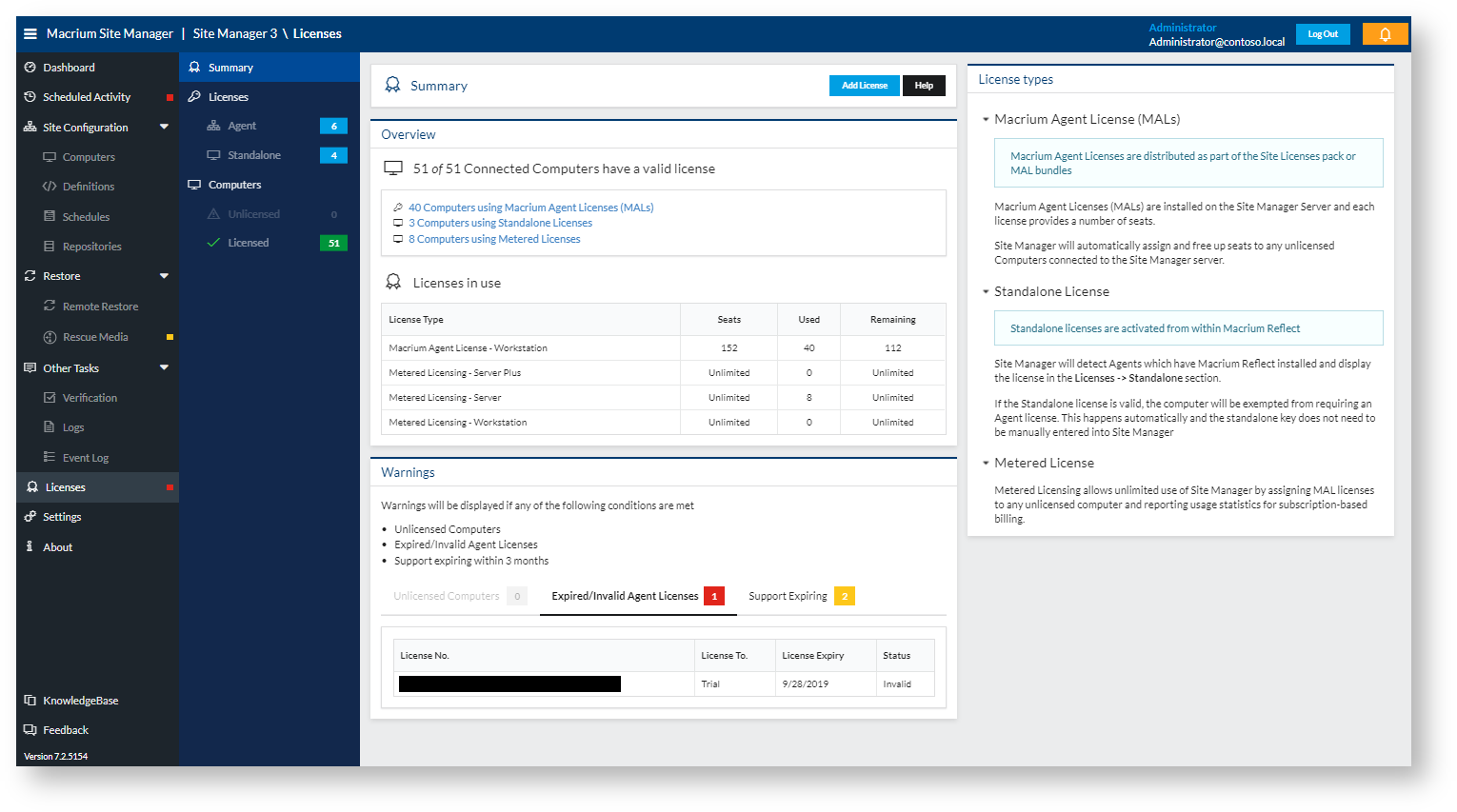Switch to Unlicensed Computers tab

[459, 596]
